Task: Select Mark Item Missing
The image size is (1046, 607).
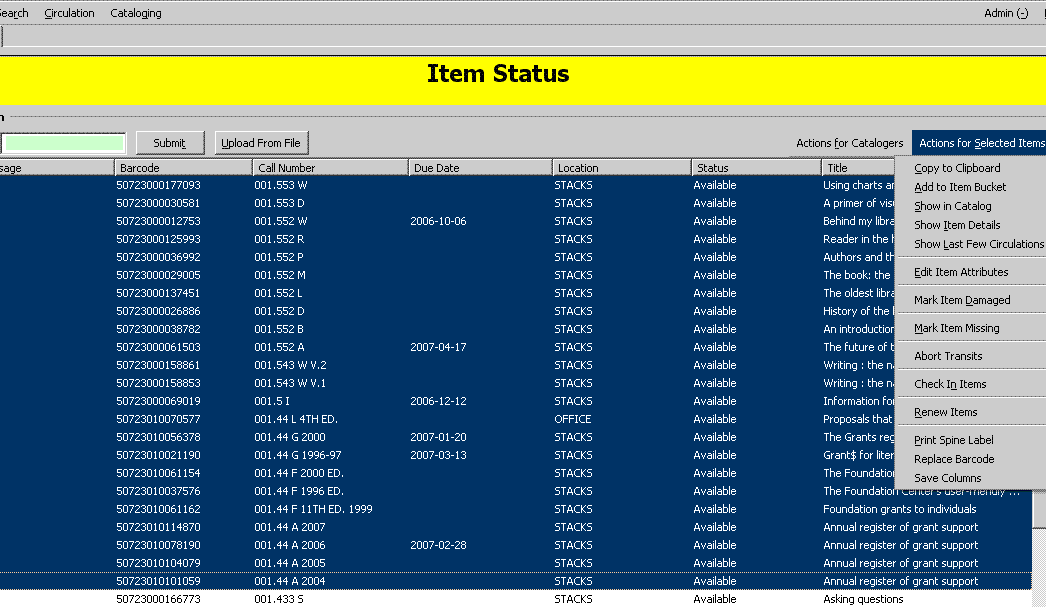Action: click(956, 328)
